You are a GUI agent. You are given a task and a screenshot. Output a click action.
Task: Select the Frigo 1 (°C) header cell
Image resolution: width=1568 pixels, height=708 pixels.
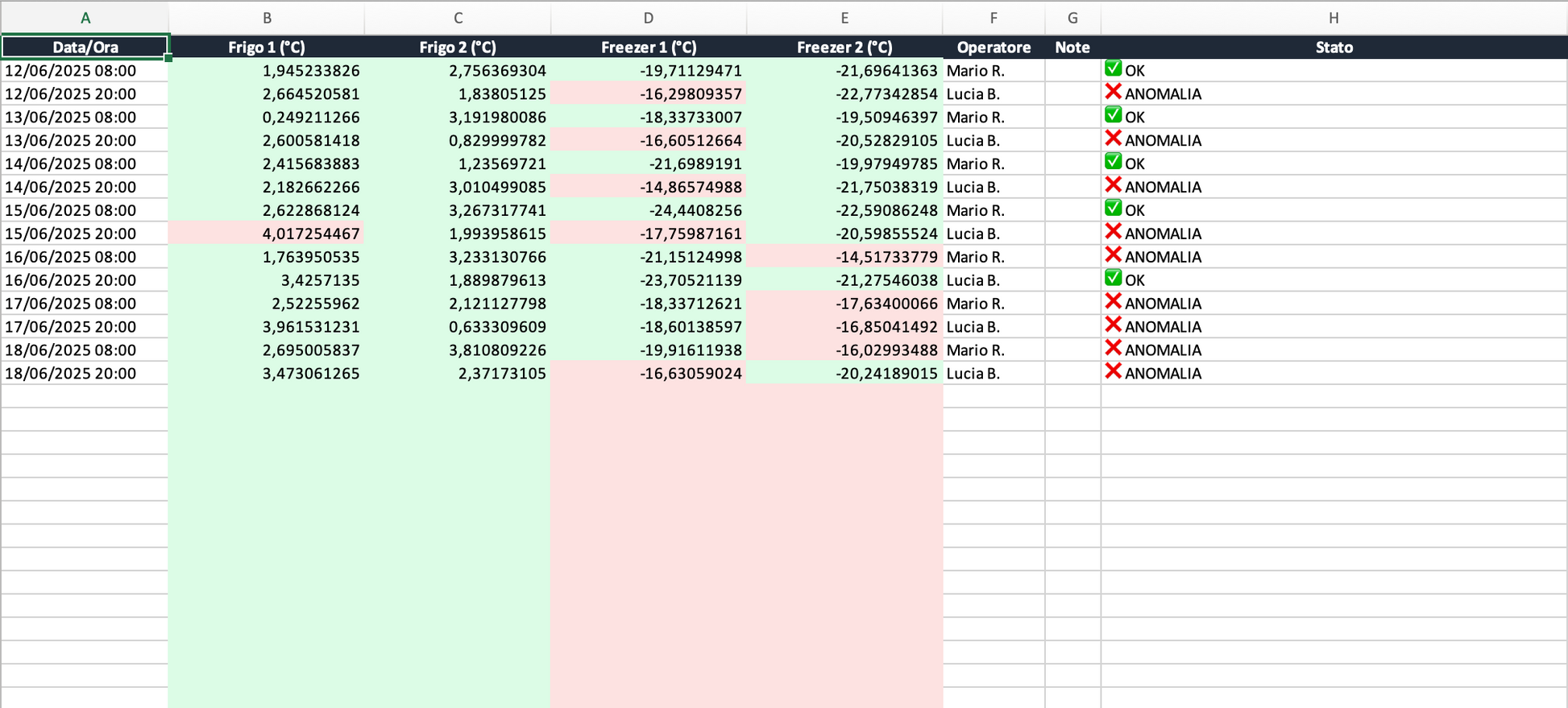[267, 48]
